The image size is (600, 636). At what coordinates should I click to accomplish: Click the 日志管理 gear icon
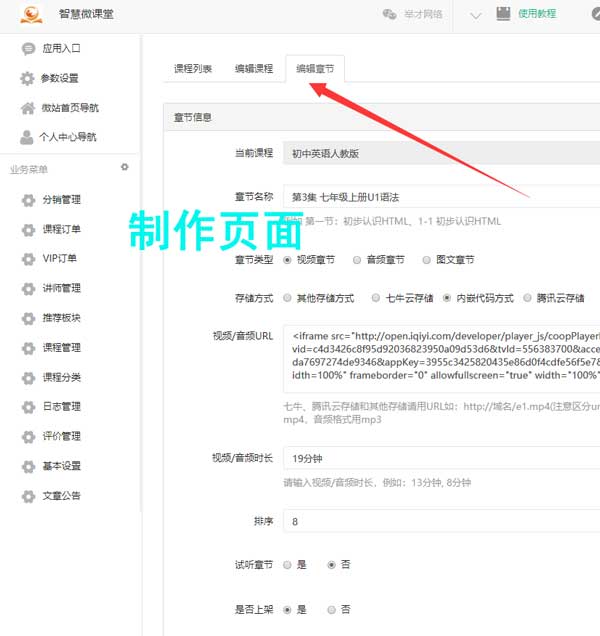tap(28, 407)
